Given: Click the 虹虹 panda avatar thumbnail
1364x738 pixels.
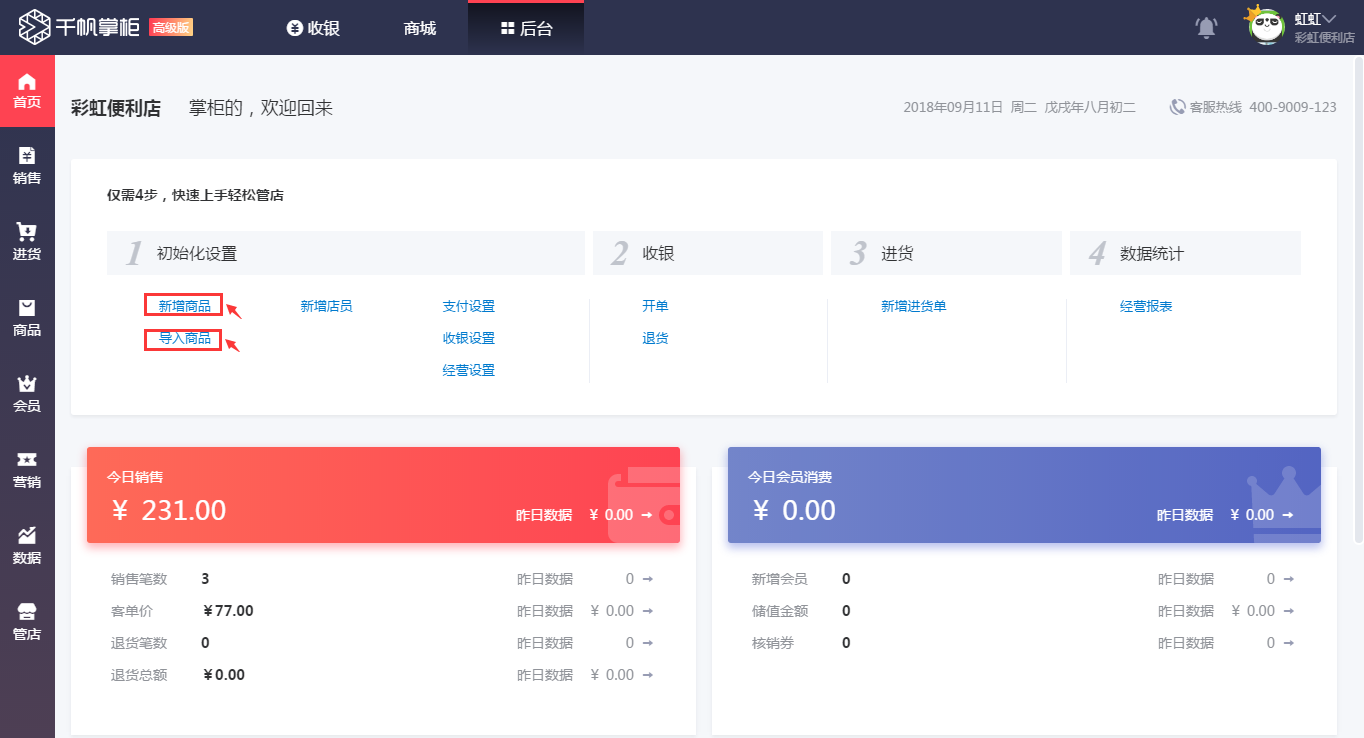Looking at the screenshot, I should [x=1266, y=27].
